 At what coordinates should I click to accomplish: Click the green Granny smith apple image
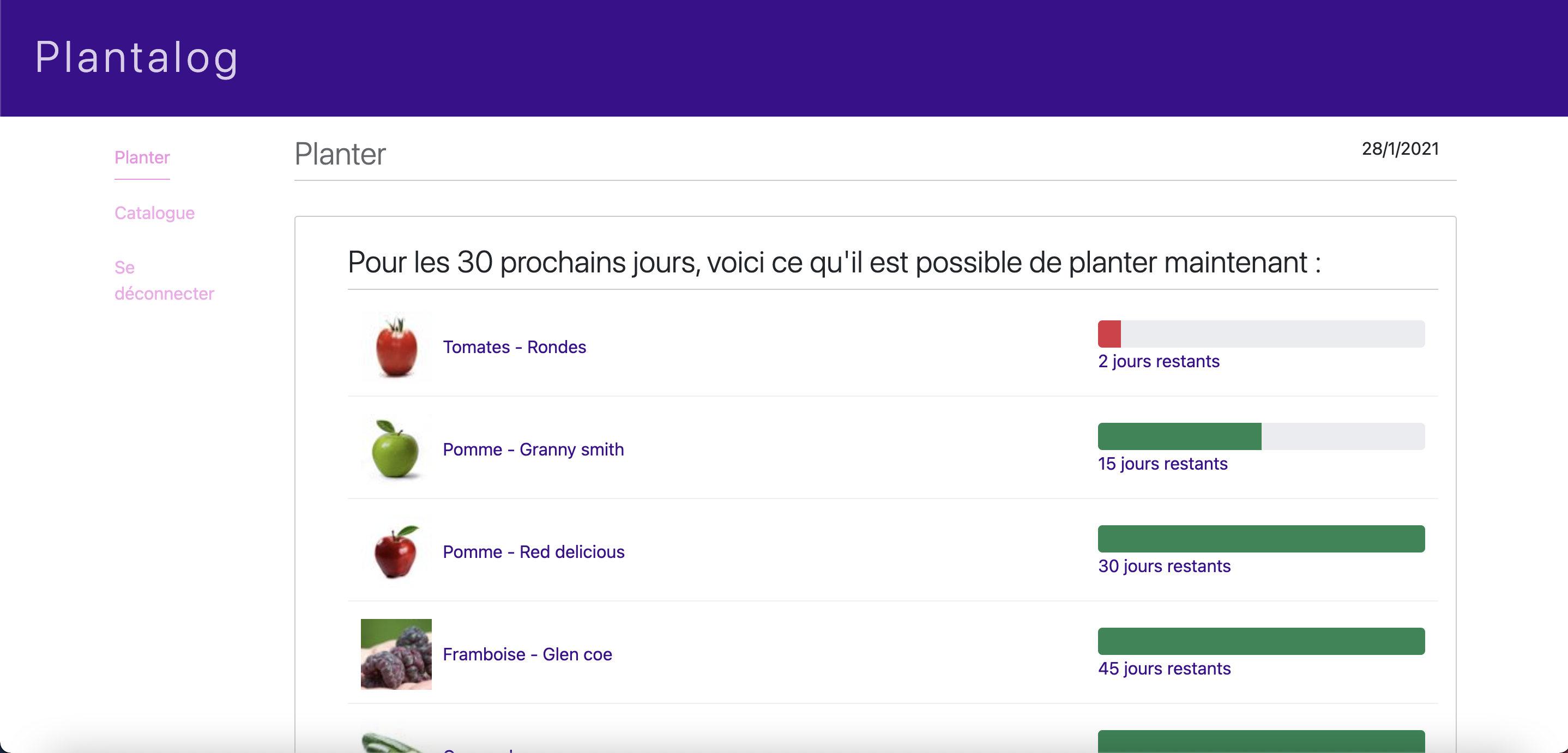click(396, 450)
